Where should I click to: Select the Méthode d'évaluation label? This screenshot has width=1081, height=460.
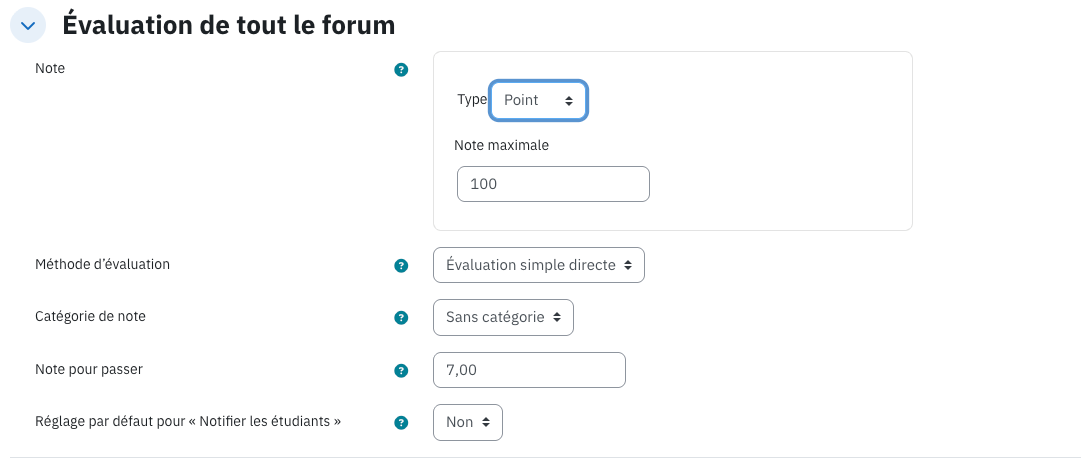point(102,264)
